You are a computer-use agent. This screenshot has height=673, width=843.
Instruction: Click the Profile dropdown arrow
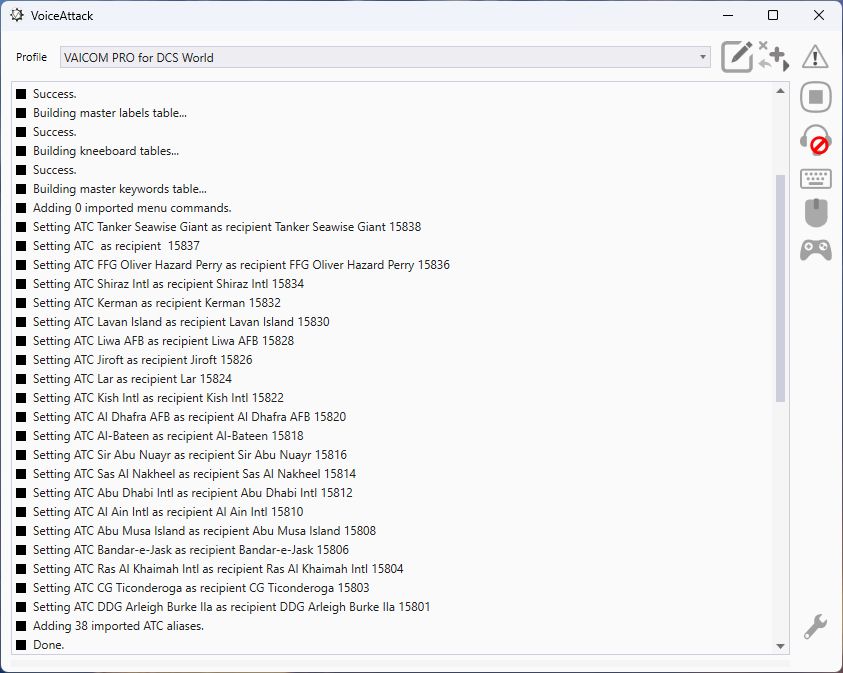coord(702,57)
